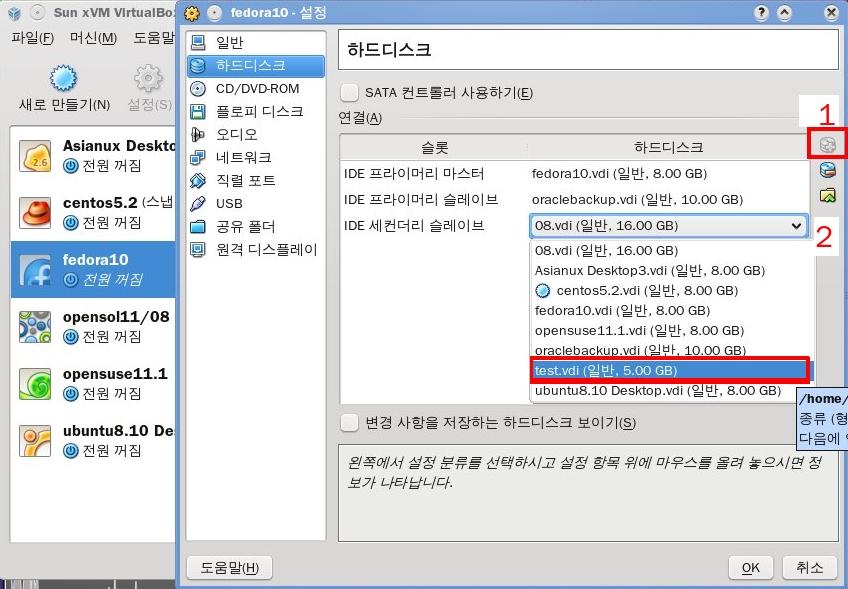
Task: Choose centos5.2.vdi from the disk list
Action: tap(672, 290)
